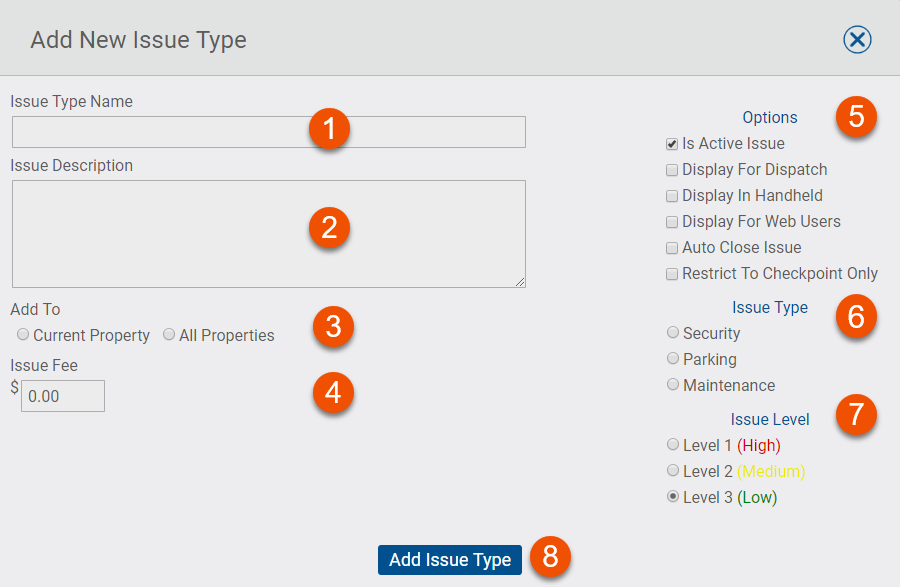Click the Add Issue Type button
The width and height of the screenshot is (900, 587).
[449, 560]
